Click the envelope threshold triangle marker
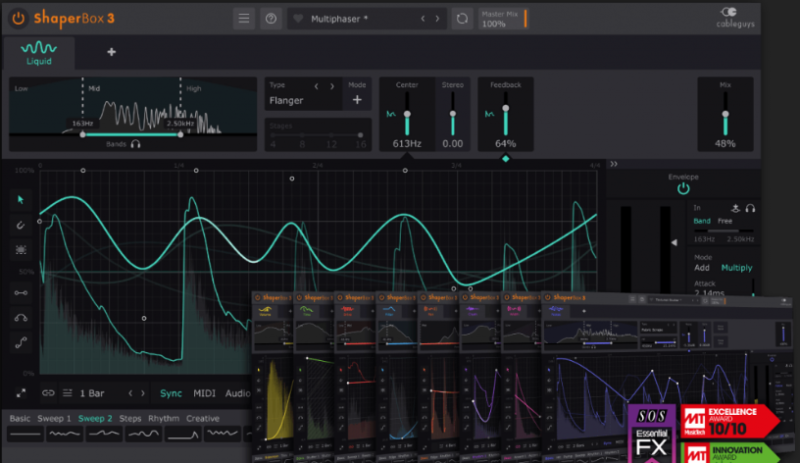Image resolution: width=800 pixels, height=463 pixels. [x=674, y=242]
